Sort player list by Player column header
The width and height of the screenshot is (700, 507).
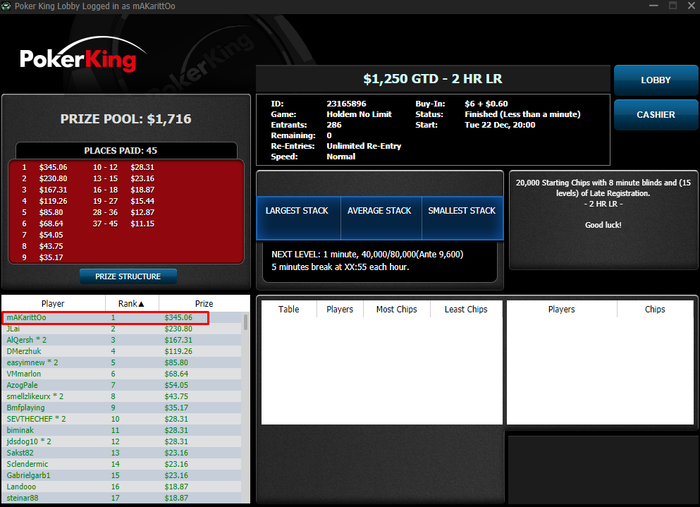tap(53, 303)
